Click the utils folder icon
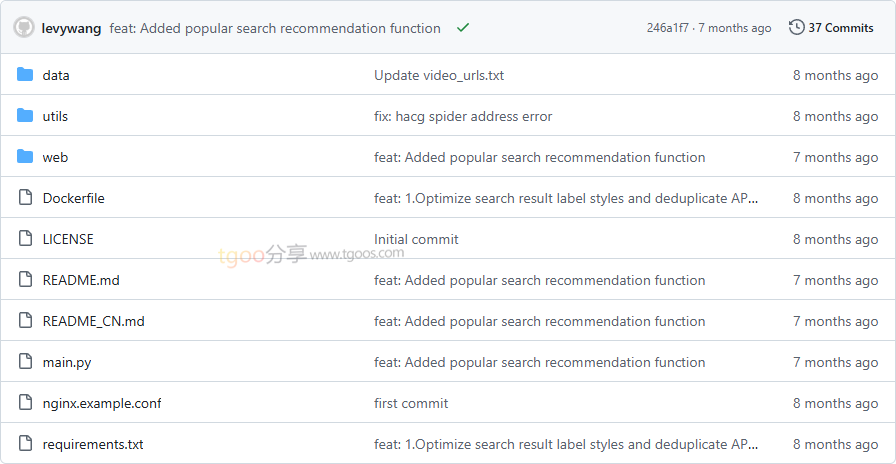This screenshot has width=896, height=464. [25, 116]
